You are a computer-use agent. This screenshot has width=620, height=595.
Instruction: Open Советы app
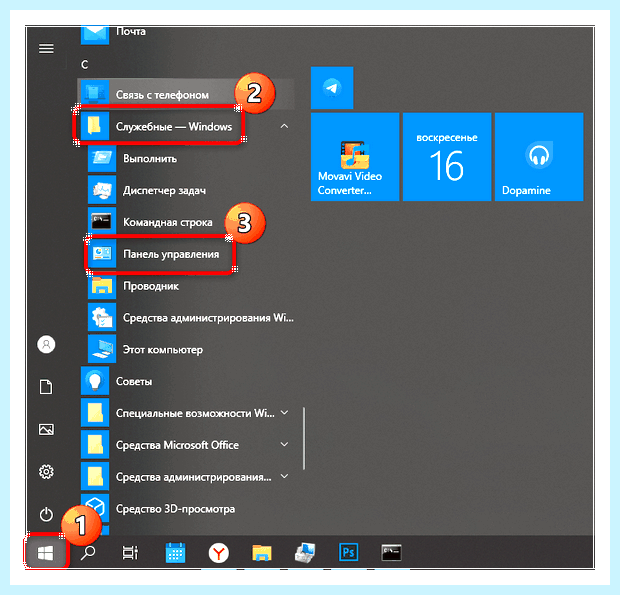[x=186, y=381]
